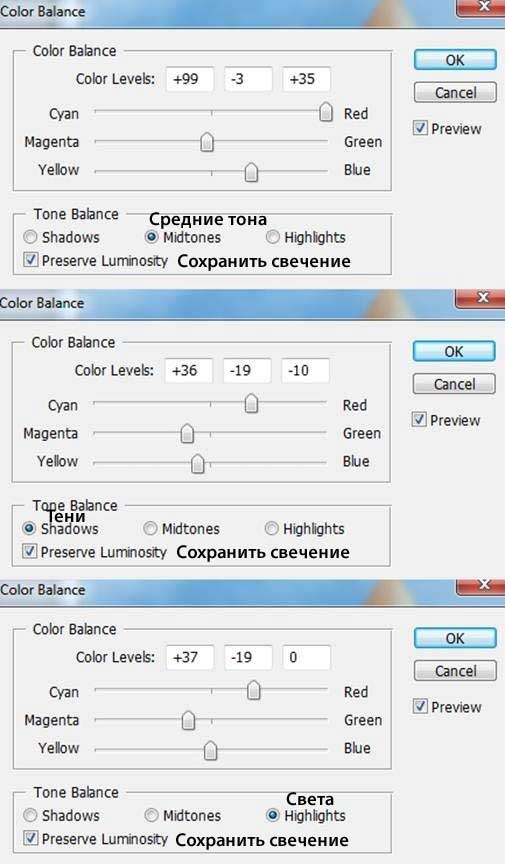
Task: Click the Color Levels field showing -3
Action: (248, 79)
